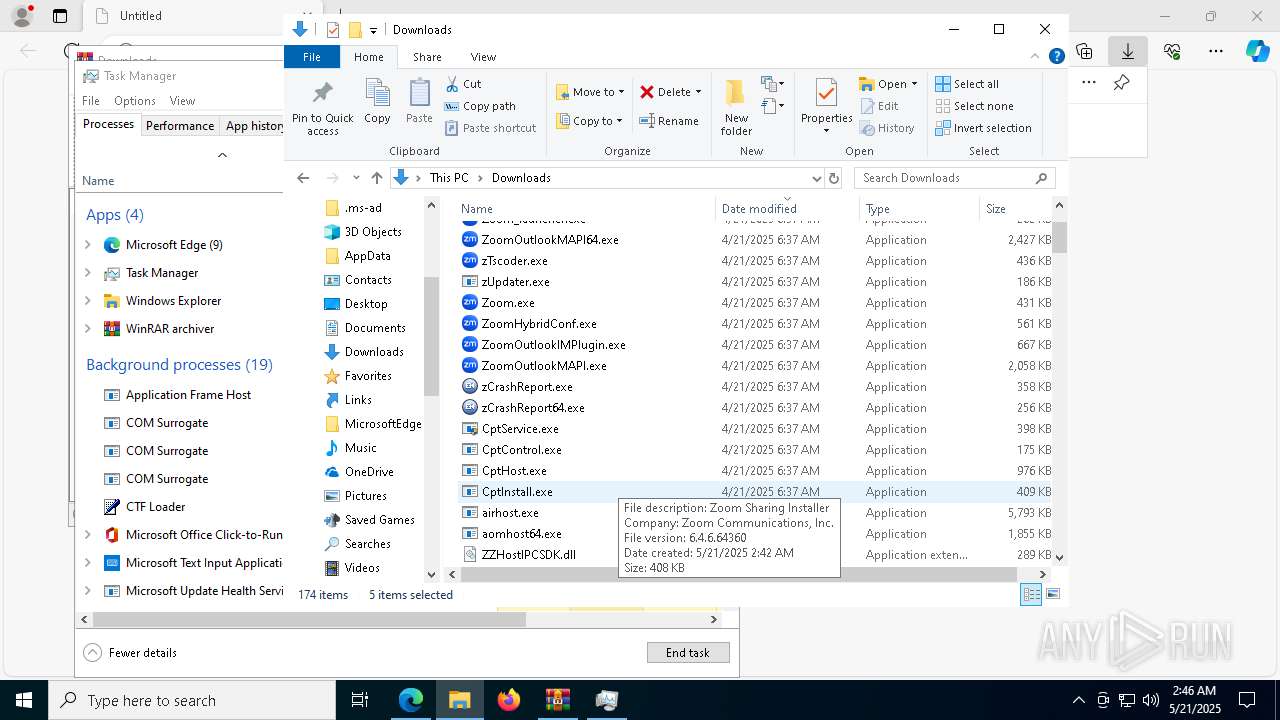Click Downloads in the address breadcrumb

coord(521,178)
